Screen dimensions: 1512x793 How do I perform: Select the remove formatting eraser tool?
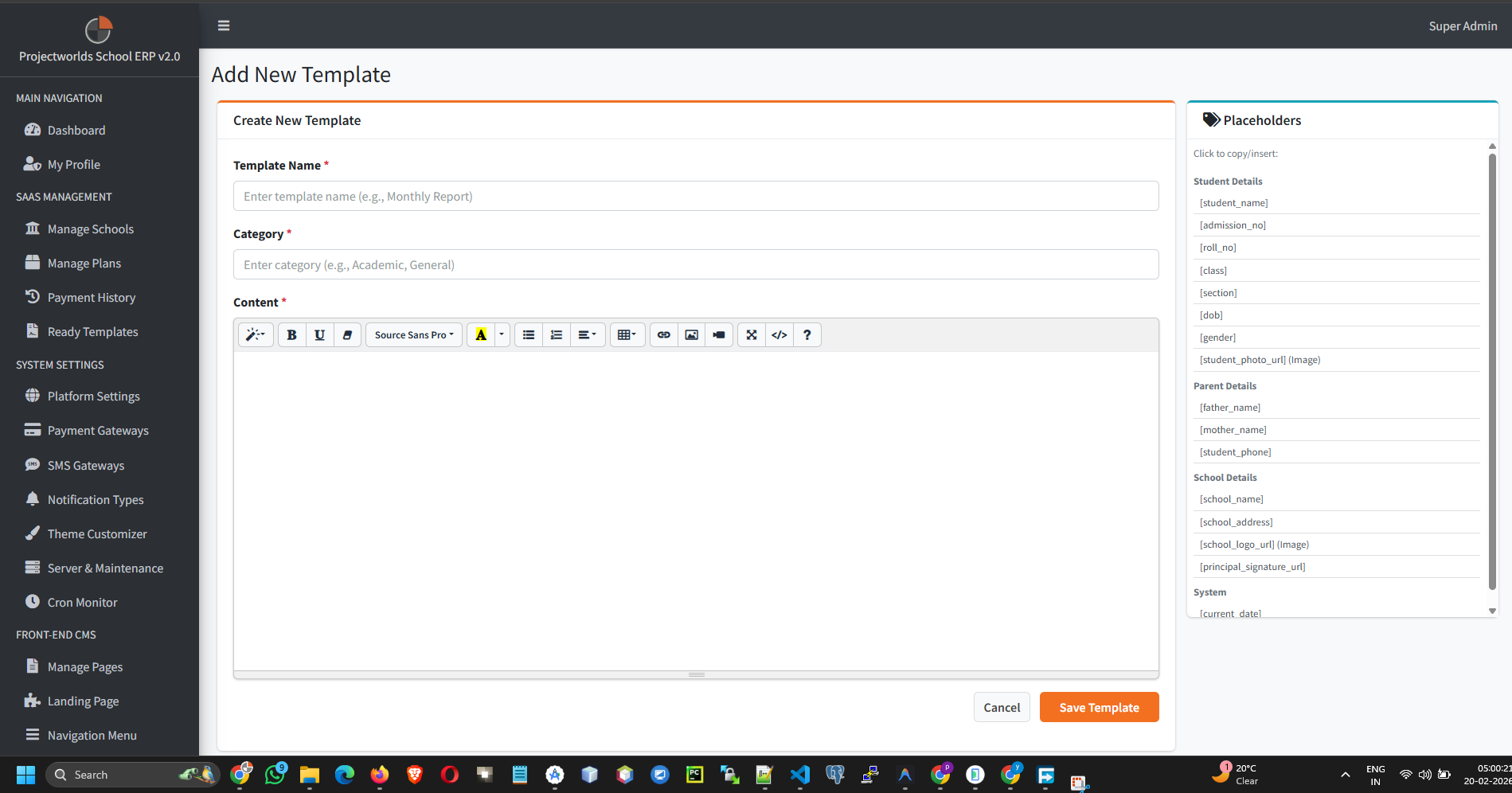coord(347,334)
